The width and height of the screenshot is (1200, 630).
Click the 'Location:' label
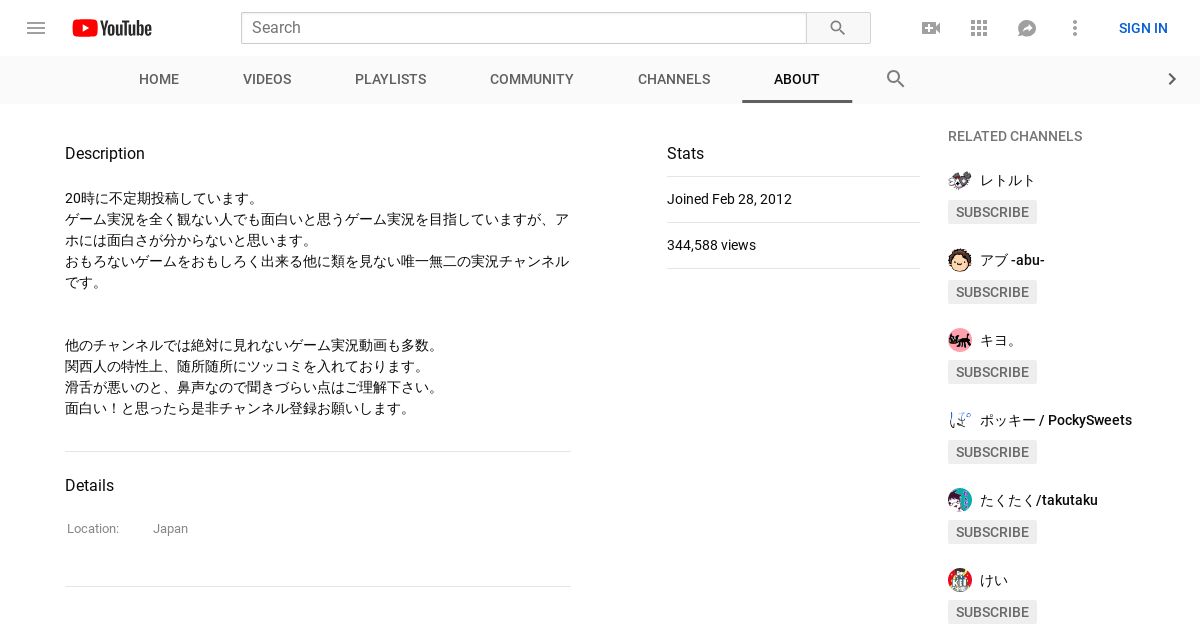coord(93,529)
